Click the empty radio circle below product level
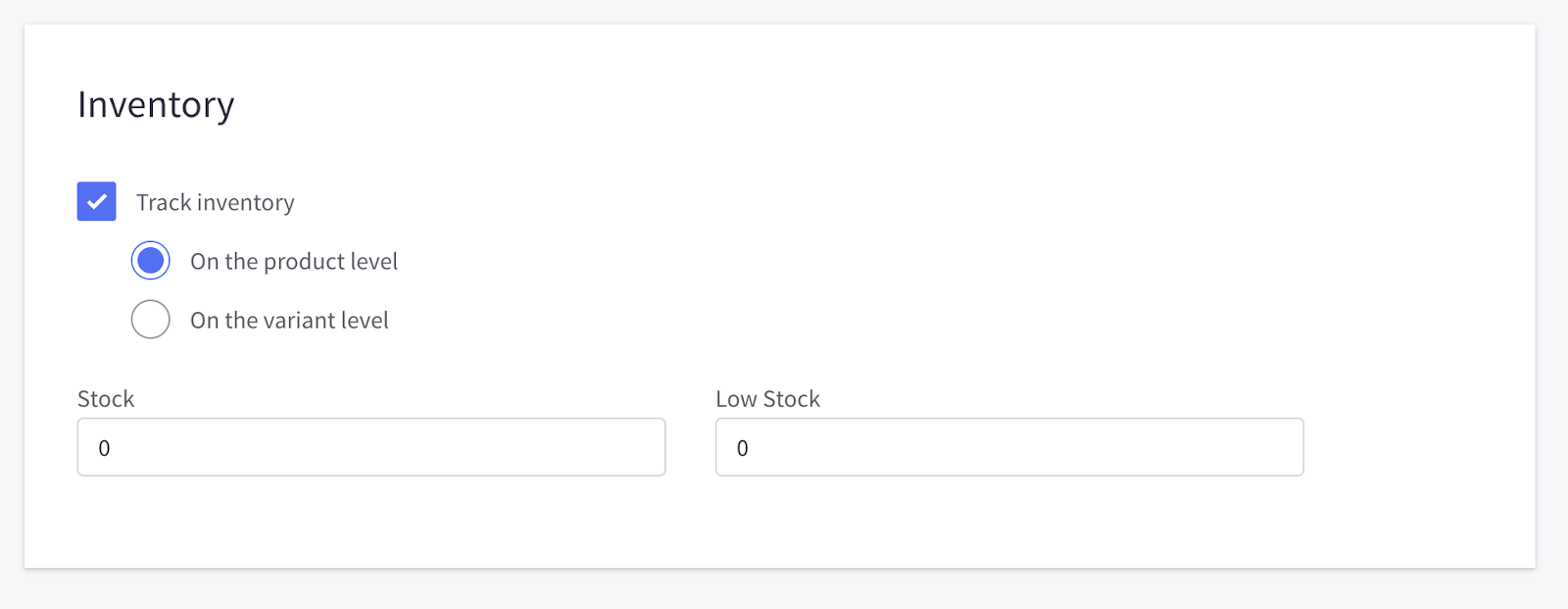The width and height of the screenshot is (1568, 609). [150, 319]
